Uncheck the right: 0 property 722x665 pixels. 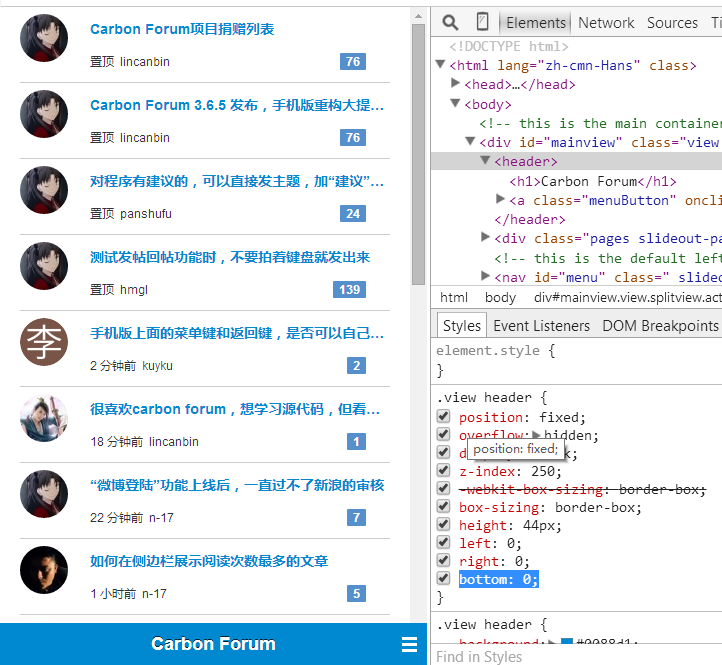[443, 560]
